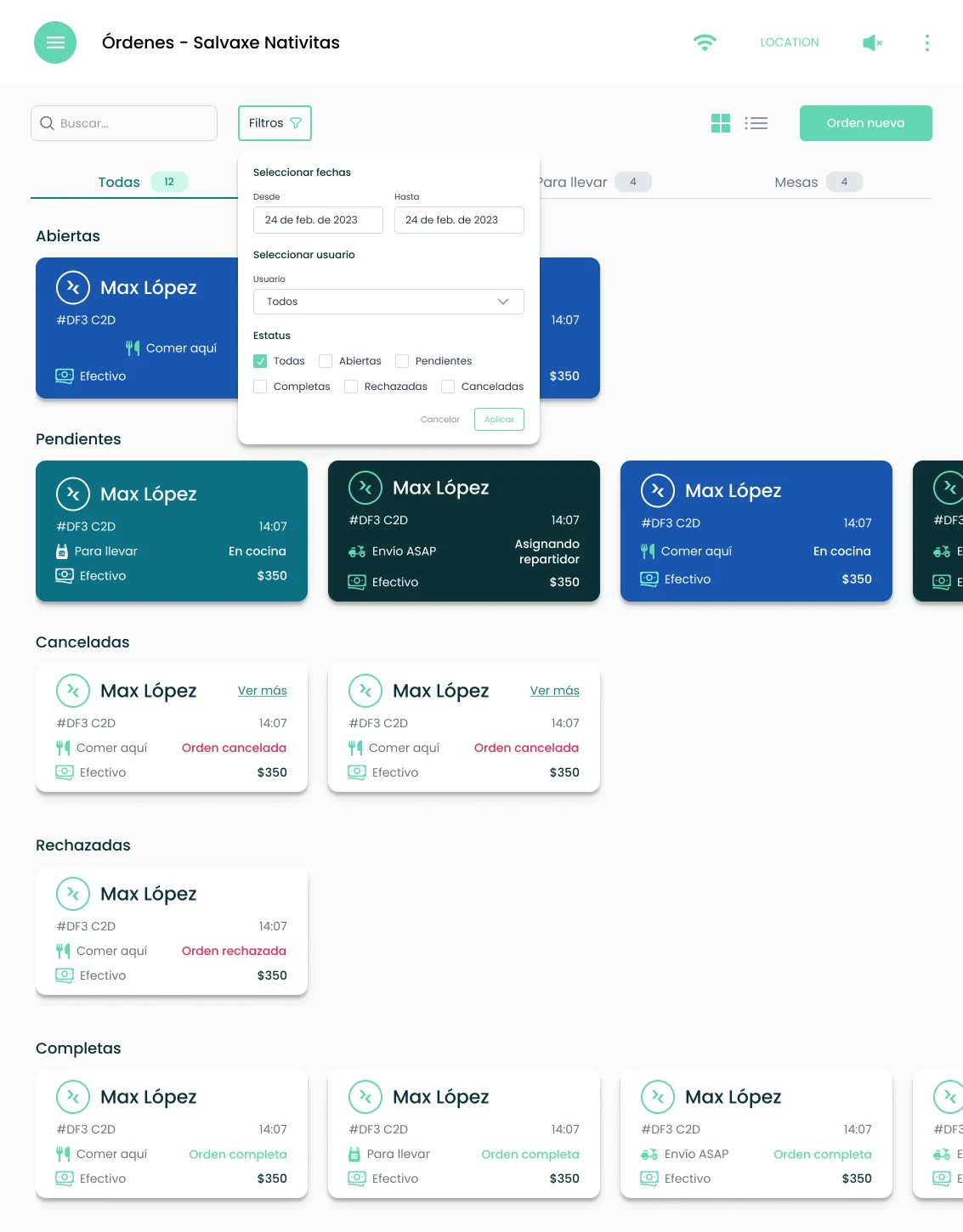The image size is (963, 1232).
Task: Click avatar on completed Envío ASAP card
Action: tap(658, 1097)
